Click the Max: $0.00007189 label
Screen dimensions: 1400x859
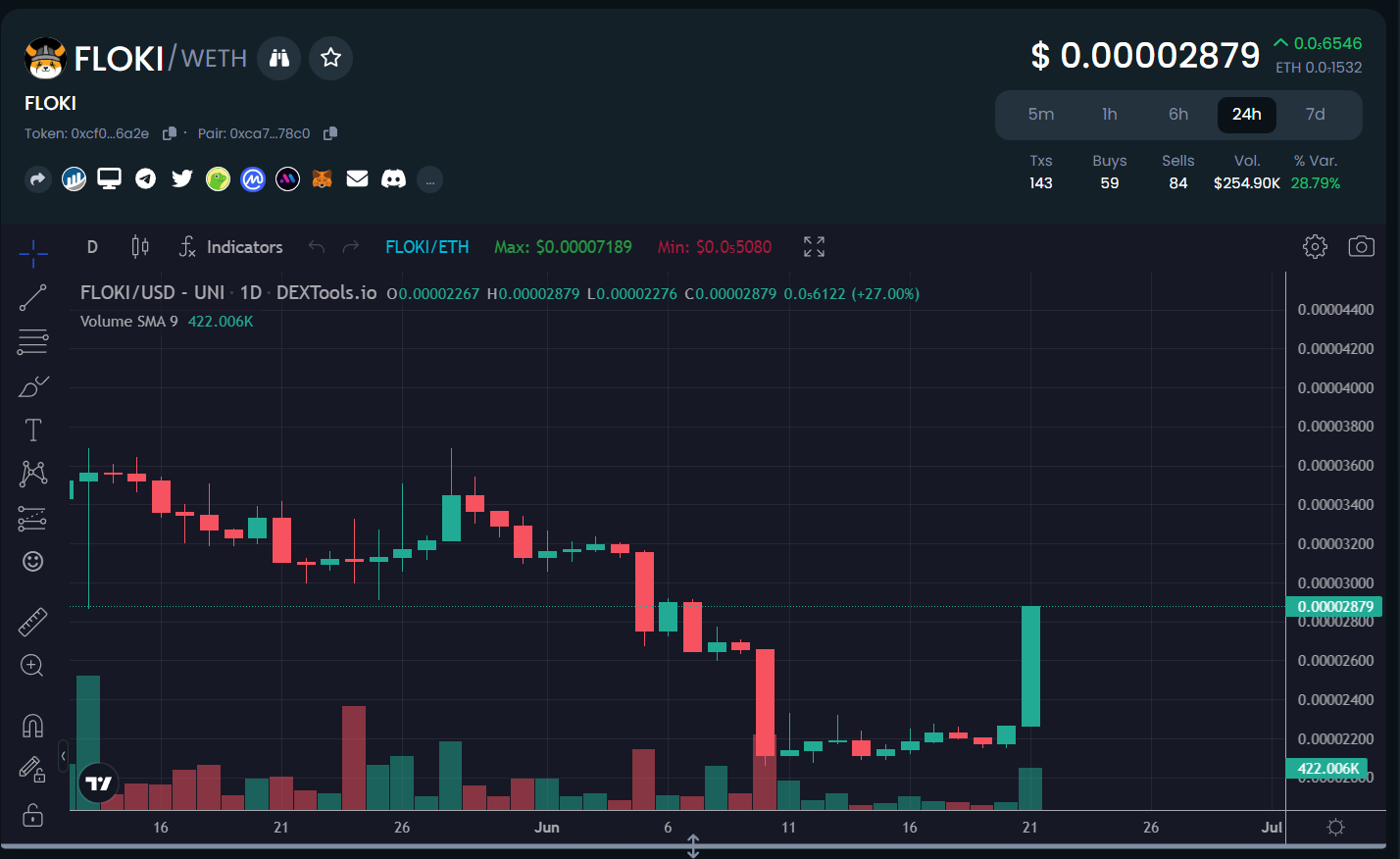(563, 247)
